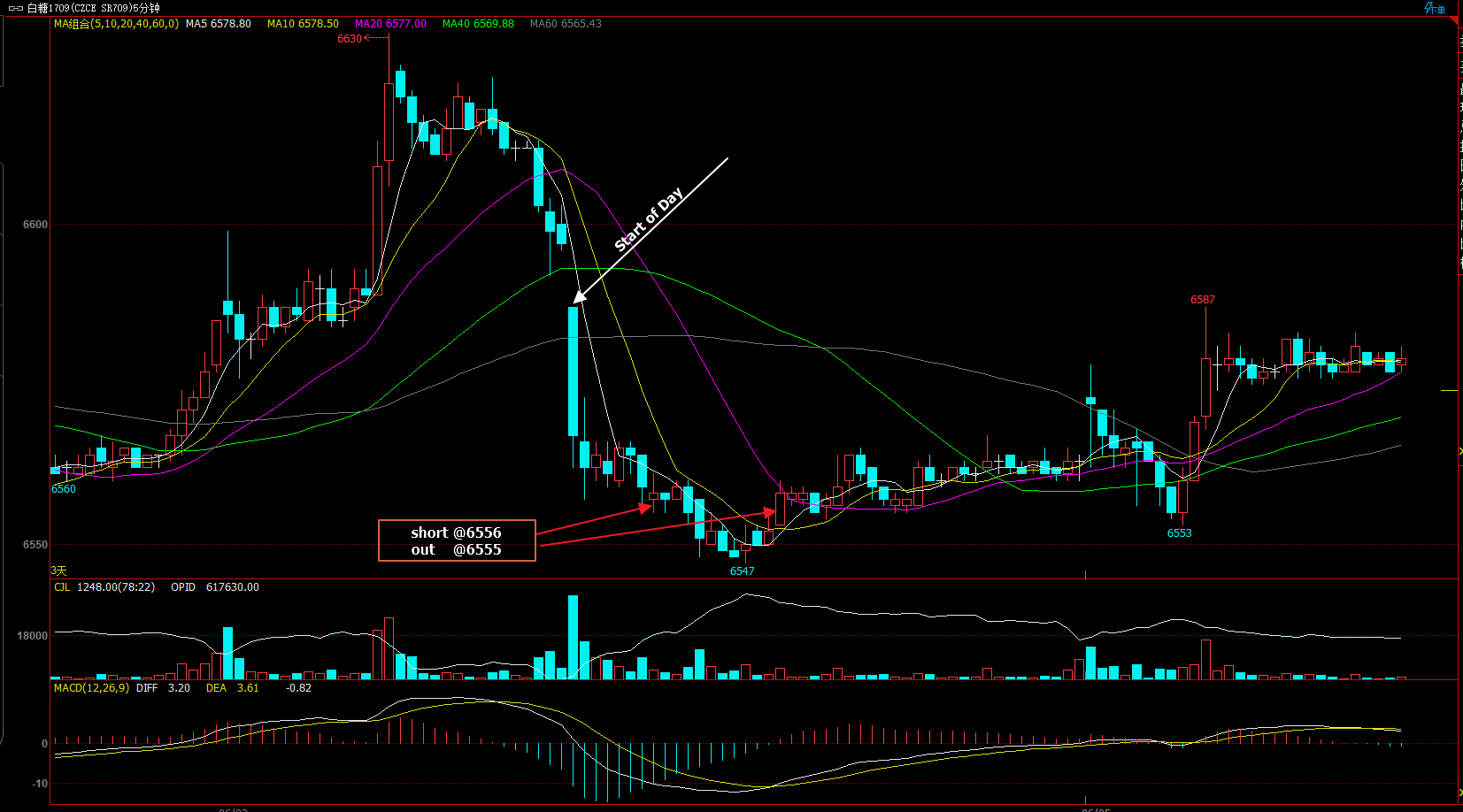Open the MACD(12,26,9) indicator label

(x=91, y=688)
